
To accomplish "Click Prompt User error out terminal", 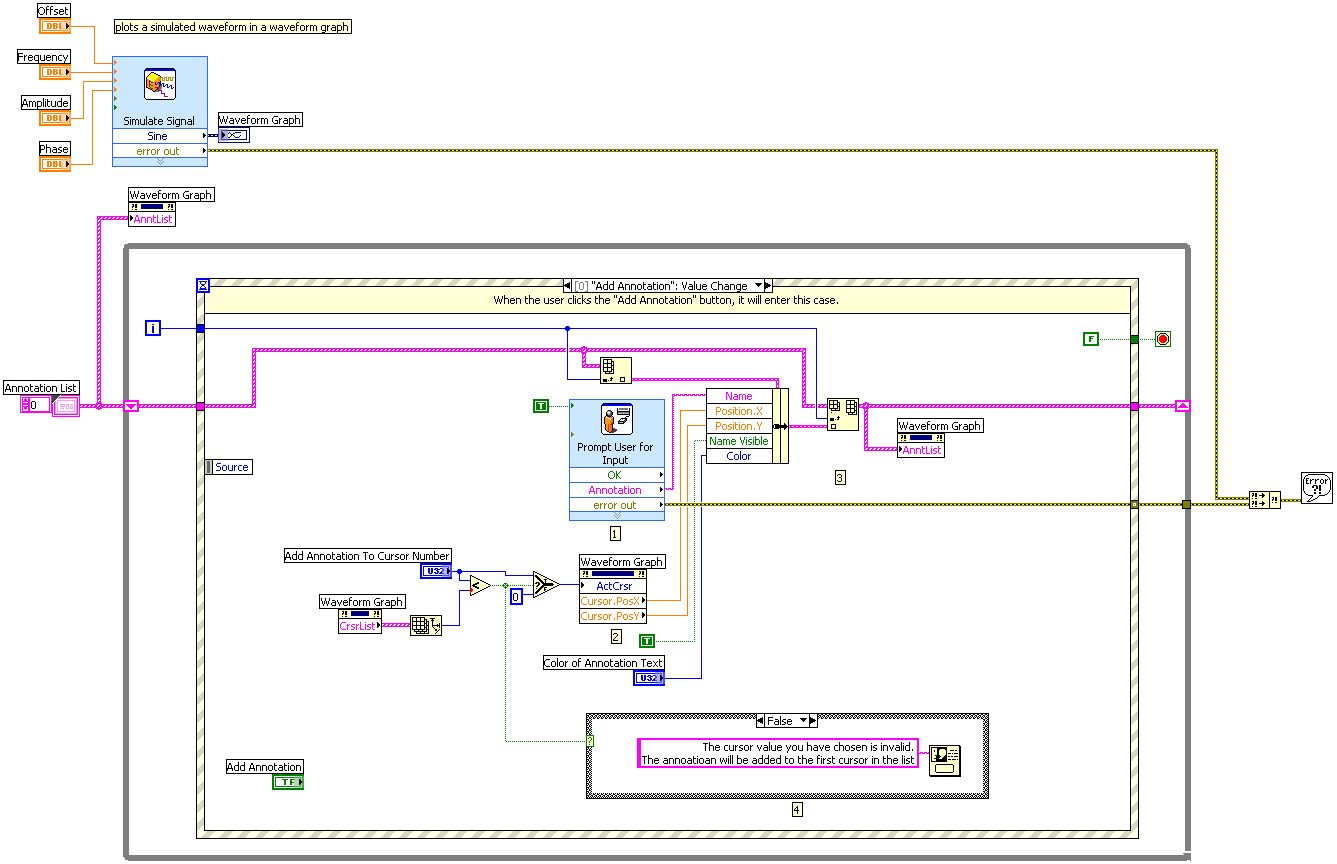I will click(616, 505).
